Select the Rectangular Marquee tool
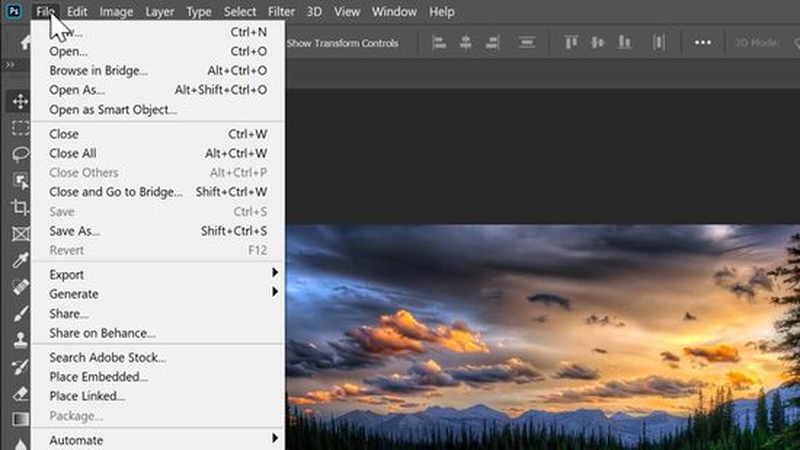800x450 pixels. click(x=20, y=128)
